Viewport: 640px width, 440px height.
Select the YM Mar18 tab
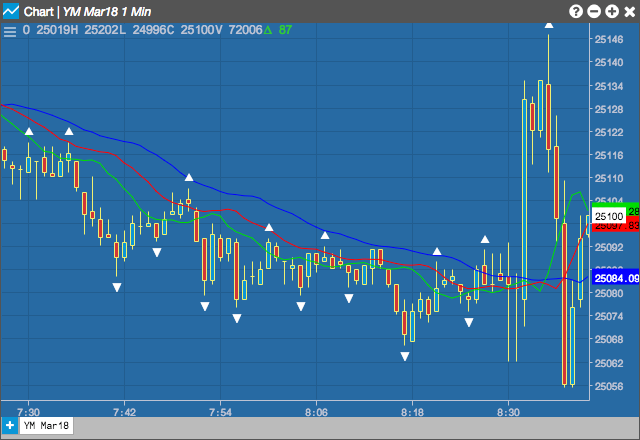coord(46,426)
